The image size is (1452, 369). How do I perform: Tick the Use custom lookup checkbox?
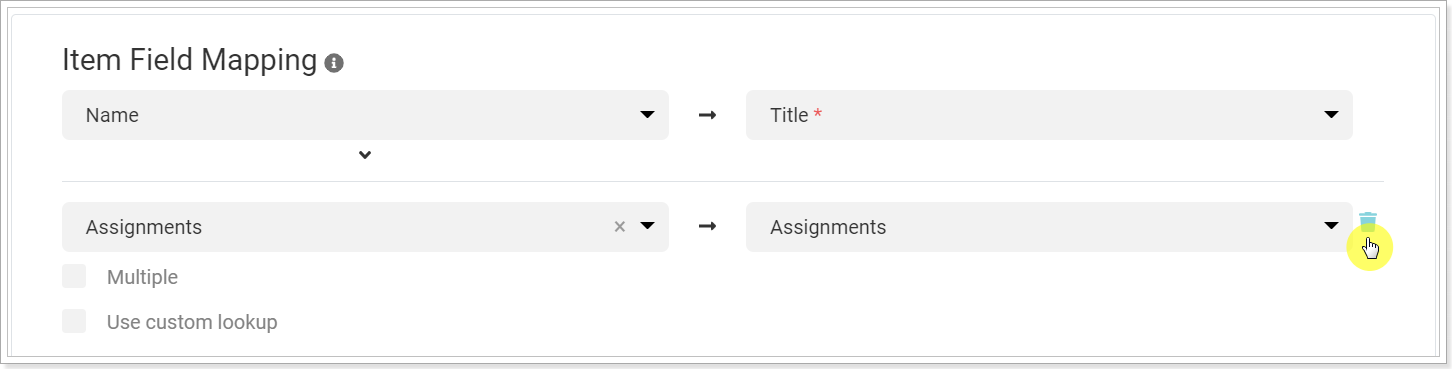pos(74,321)
